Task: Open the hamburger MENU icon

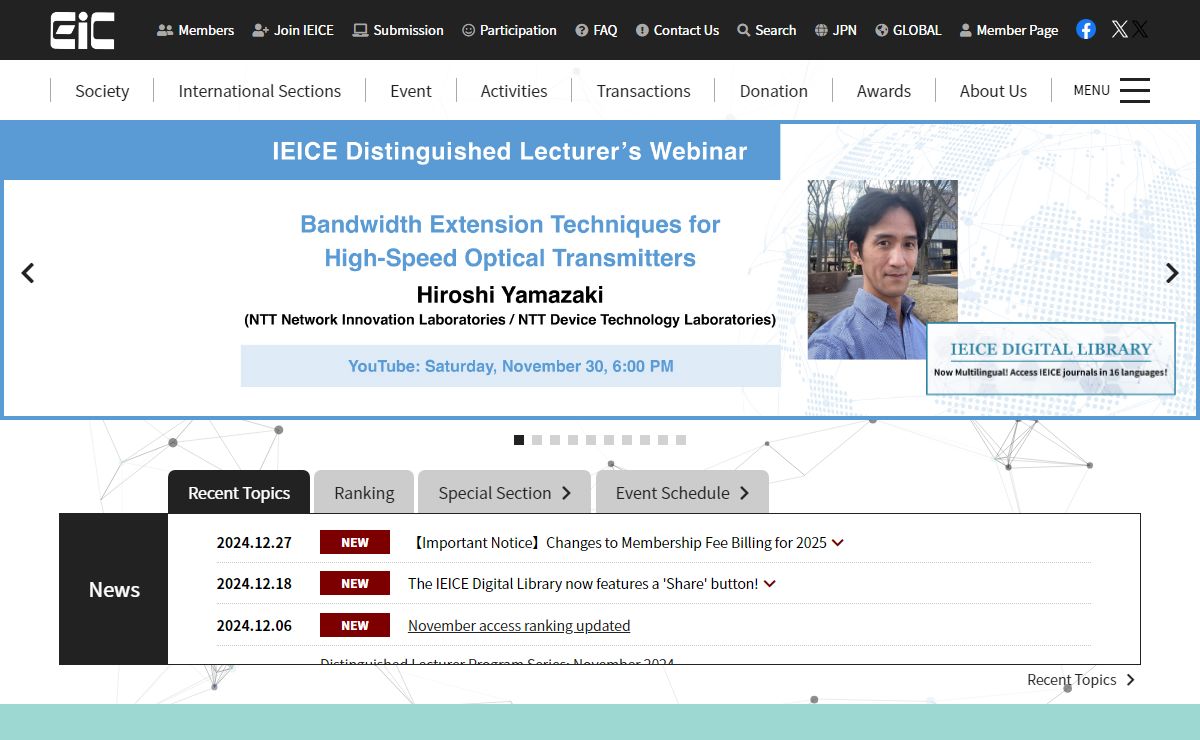Action: [x=1135, y=90]
